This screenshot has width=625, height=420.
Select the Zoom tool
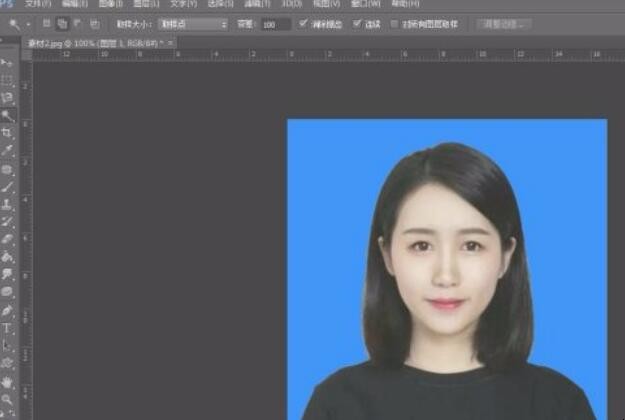pos(7,400)
